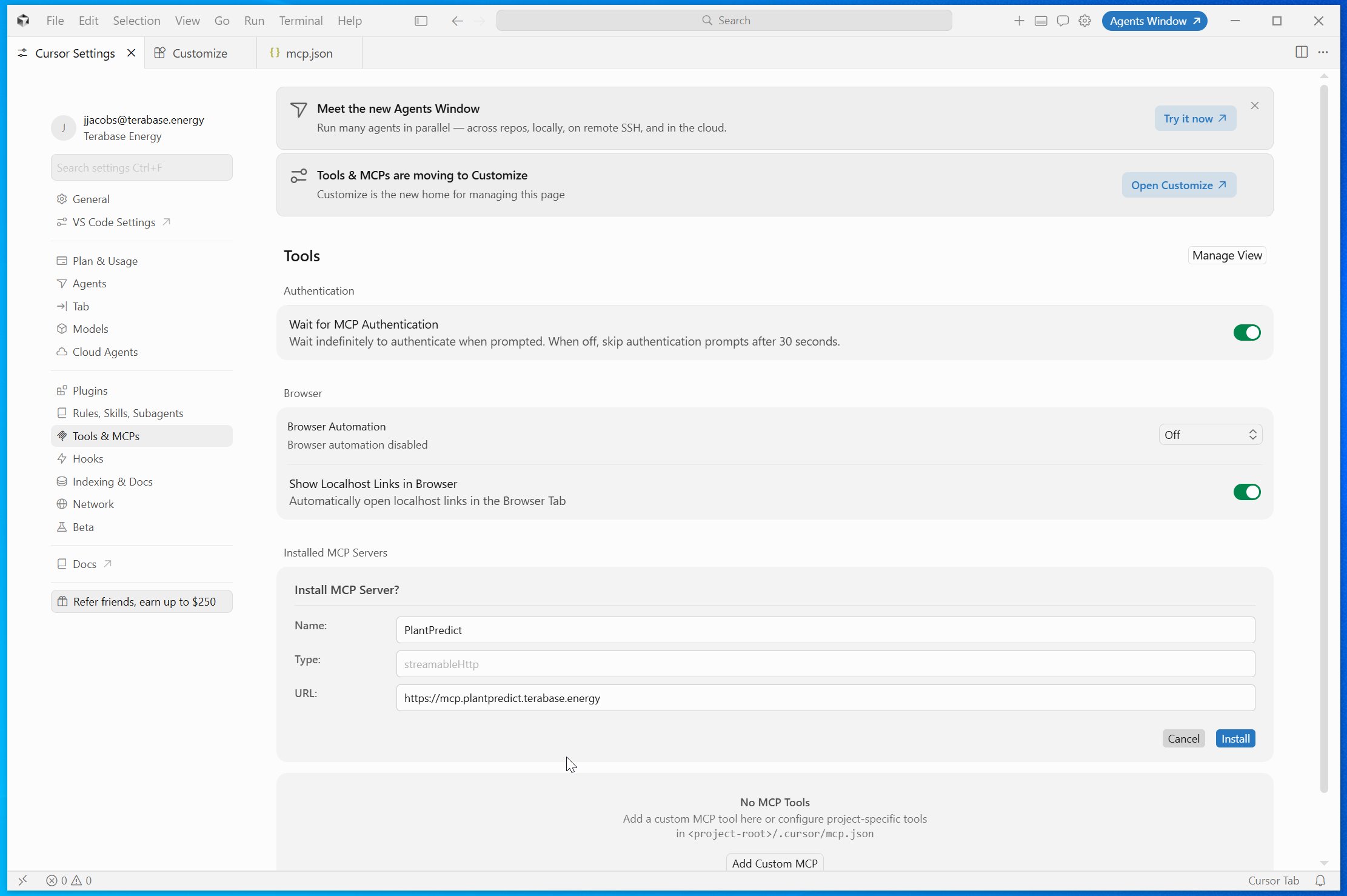
Task: Open Beta settings section
Action: [x=142, y=527]
